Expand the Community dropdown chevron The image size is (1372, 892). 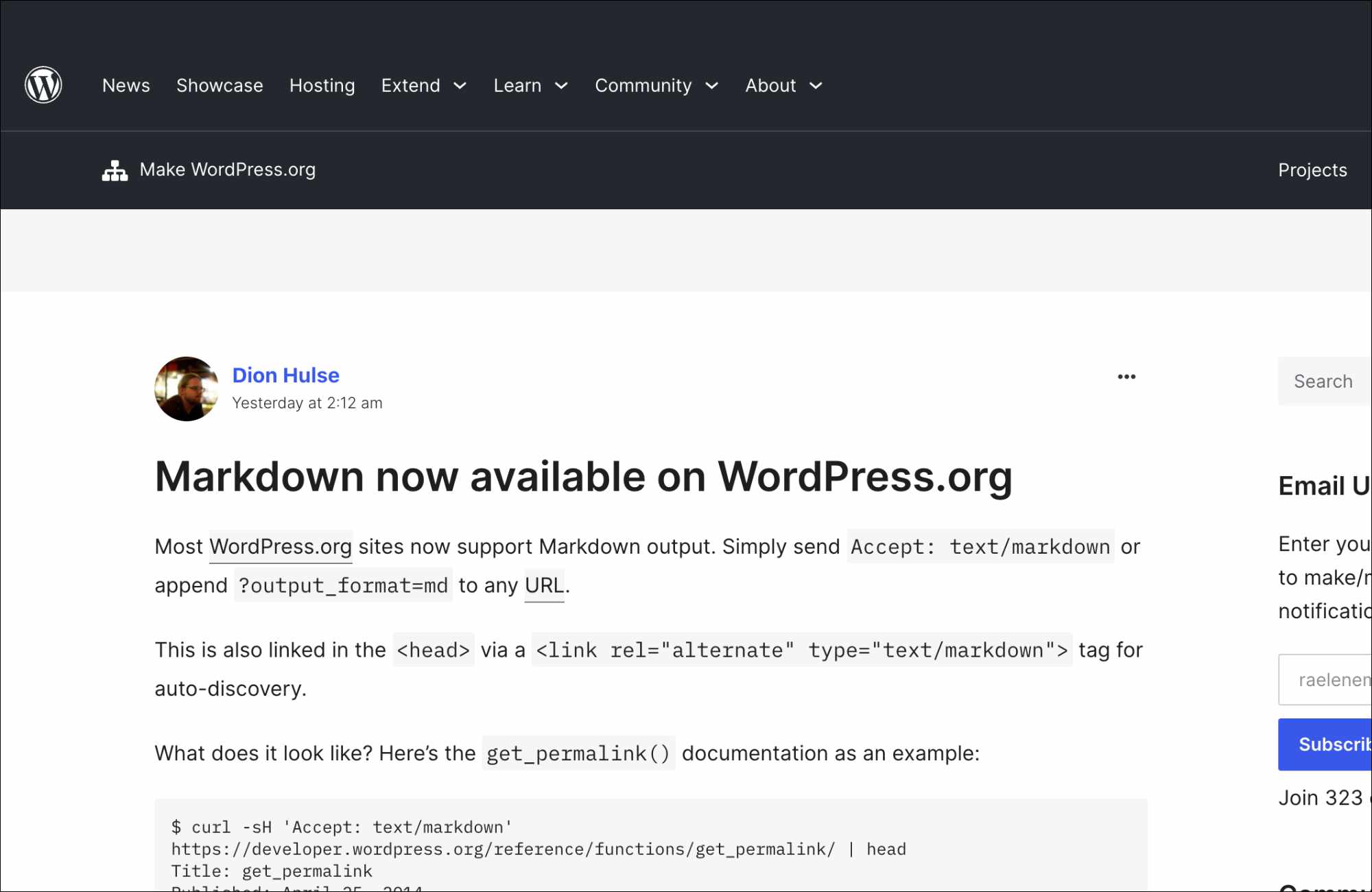[712, 86]
